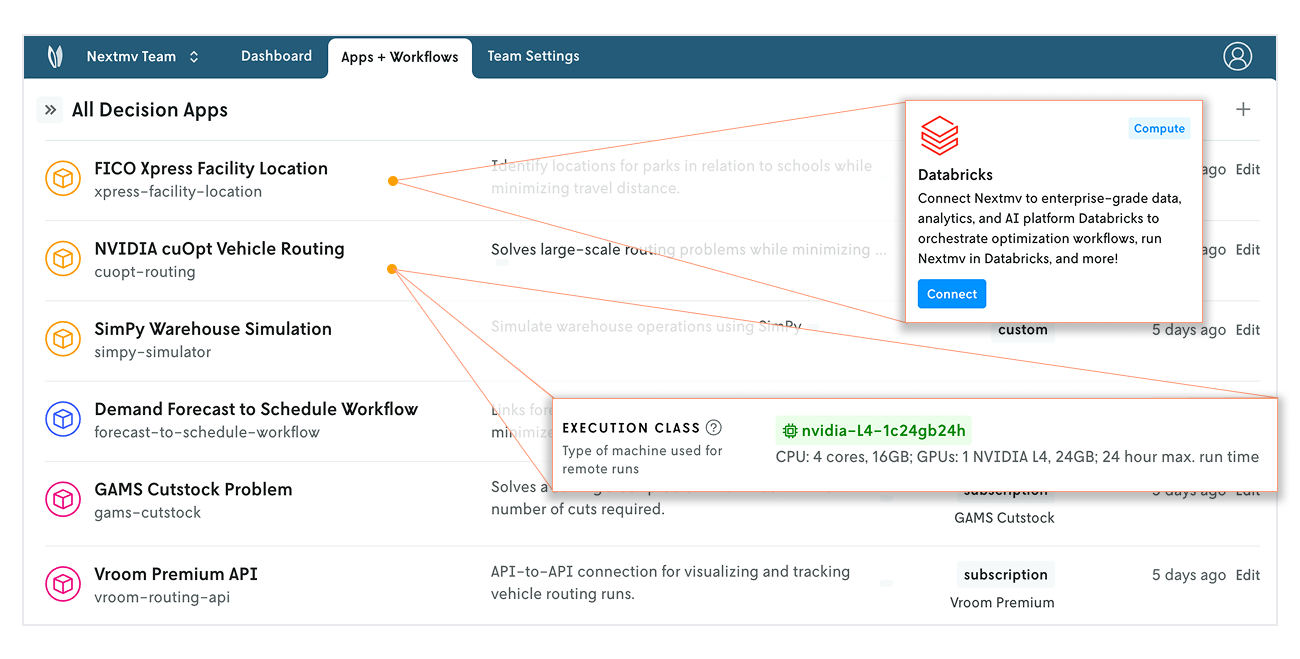
Task: Click the Databricks logo icon
Action: coord(939,136)
